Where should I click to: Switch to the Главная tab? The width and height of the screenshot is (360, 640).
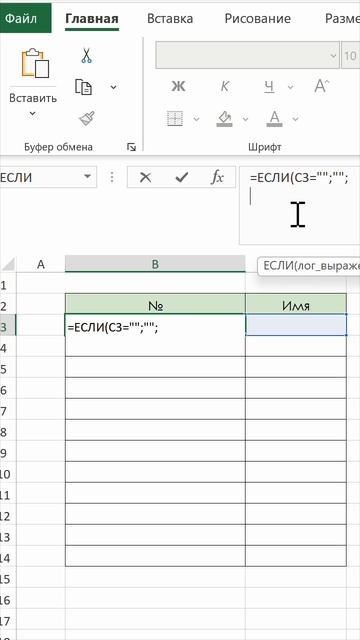click(92, 19)
